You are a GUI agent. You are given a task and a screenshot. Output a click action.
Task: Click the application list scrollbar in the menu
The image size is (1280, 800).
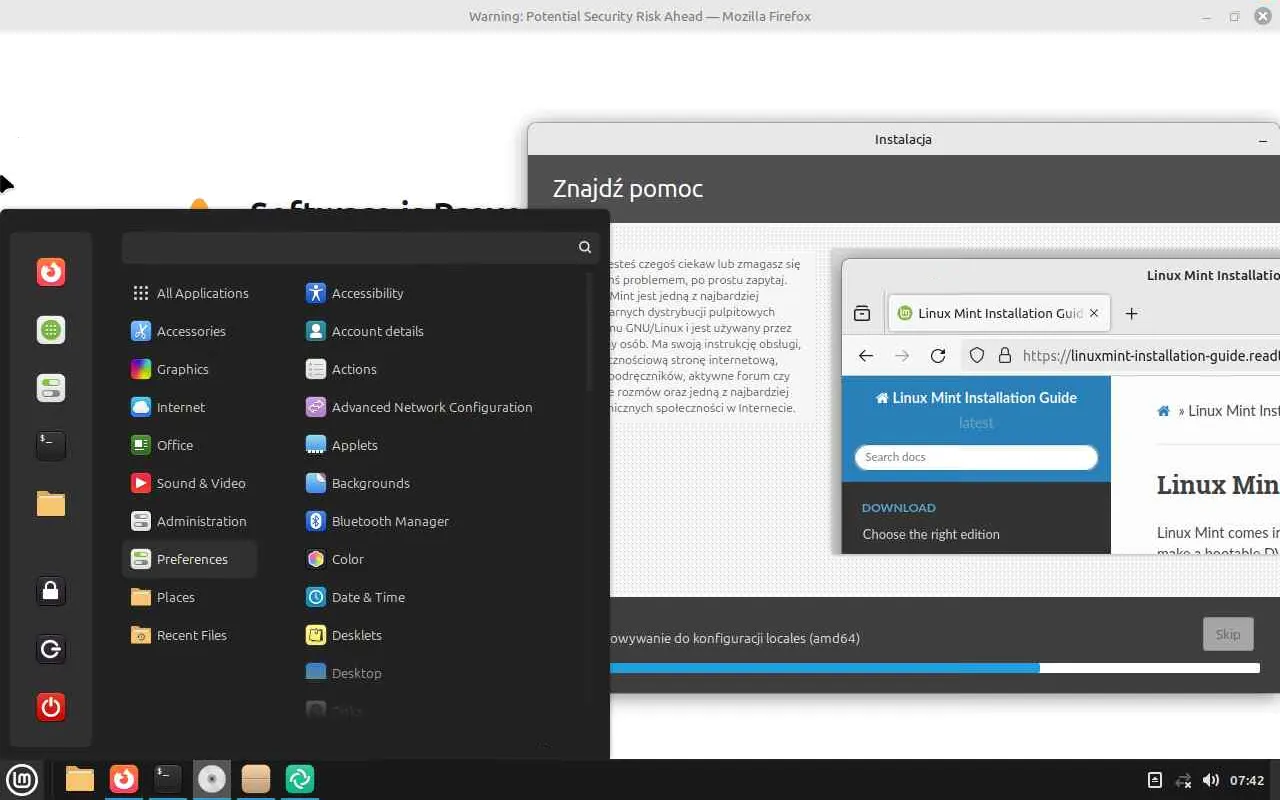coord(590,333)
